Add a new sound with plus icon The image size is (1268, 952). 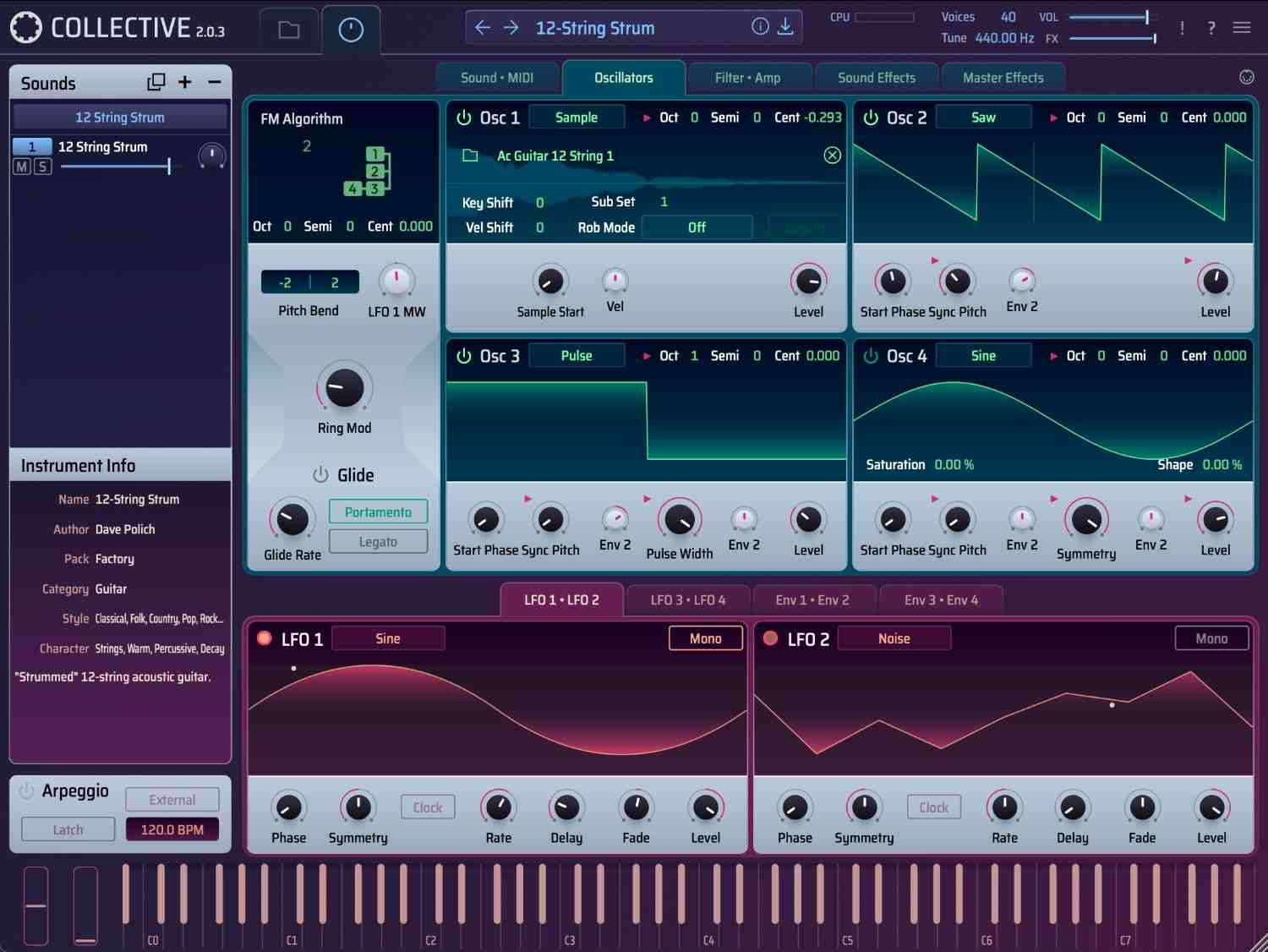tap(185, 82)
